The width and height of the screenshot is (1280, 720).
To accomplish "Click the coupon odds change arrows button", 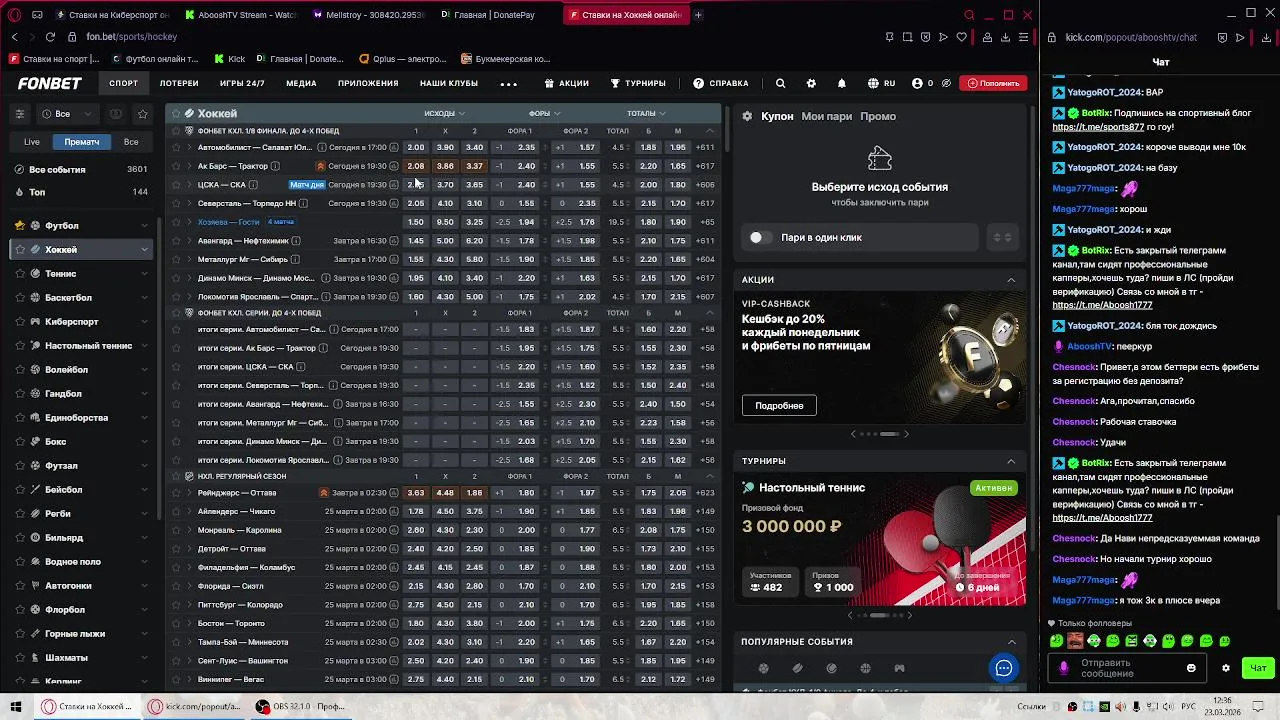I will pos(1002,237).
